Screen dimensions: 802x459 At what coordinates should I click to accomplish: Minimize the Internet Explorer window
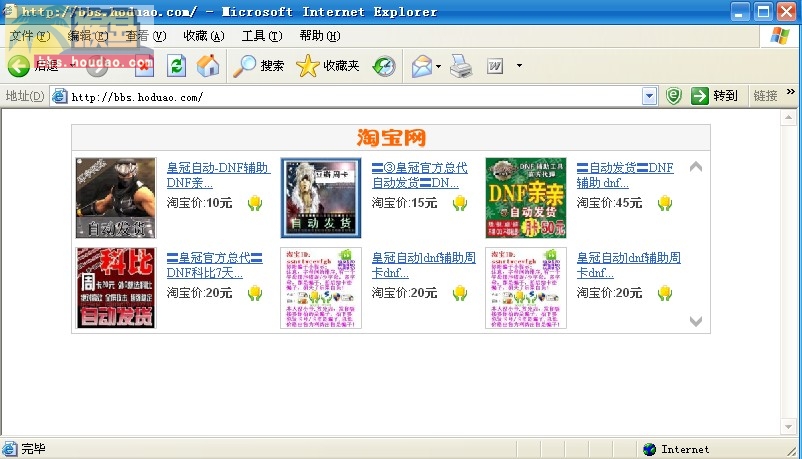coord(739,12)
